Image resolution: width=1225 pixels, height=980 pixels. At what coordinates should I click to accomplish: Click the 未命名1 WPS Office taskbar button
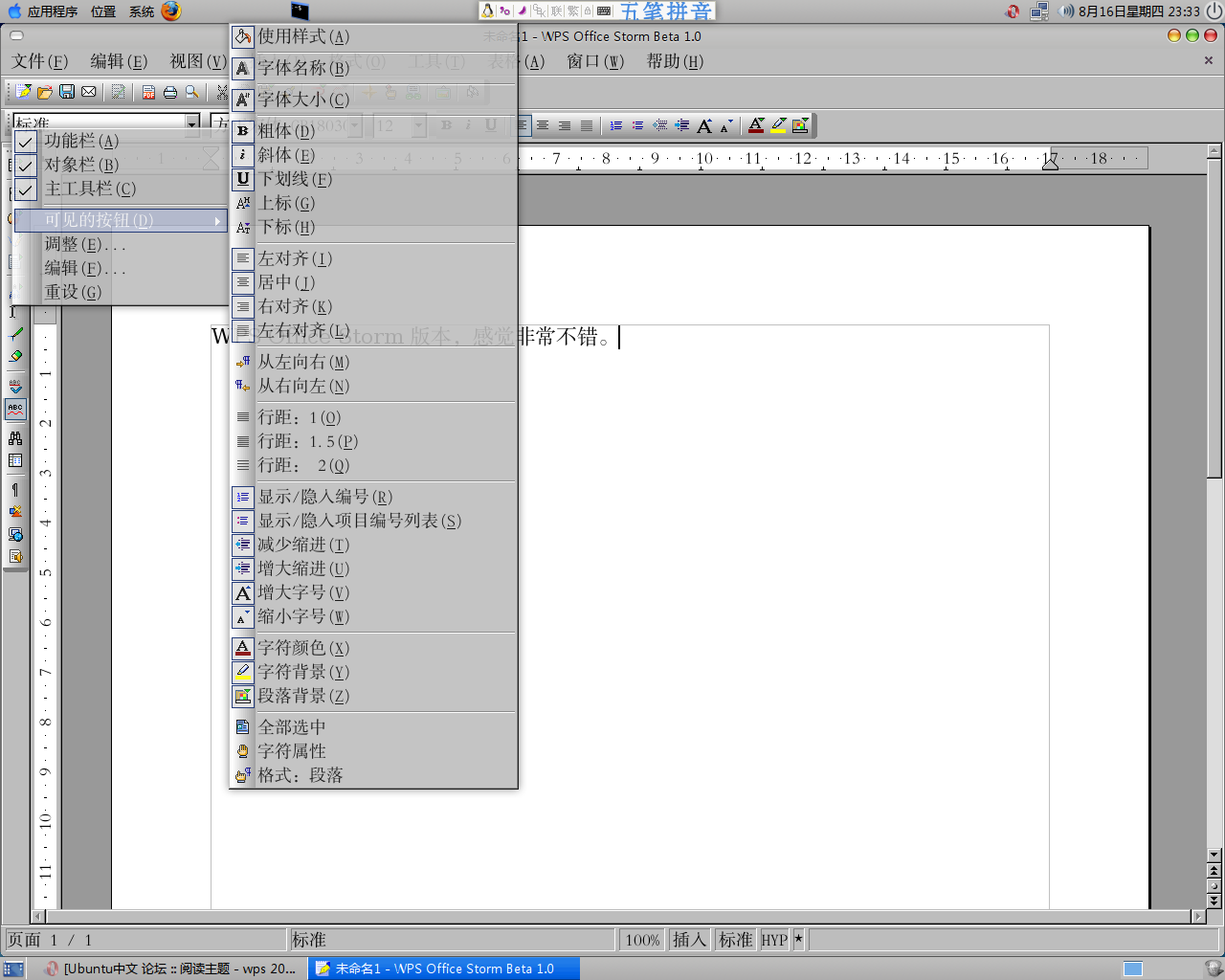(x=444, y=969)
